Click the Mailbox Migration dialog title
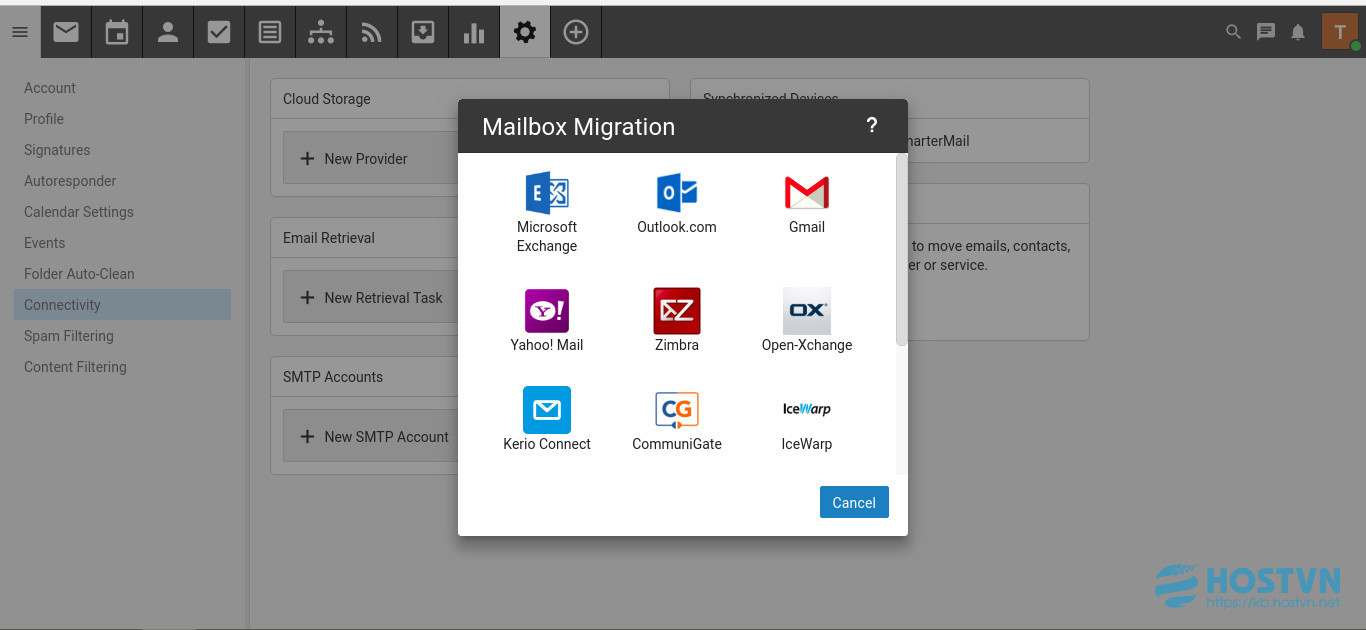The width and height of the screenshot is (1366, 630). (578, 127)
